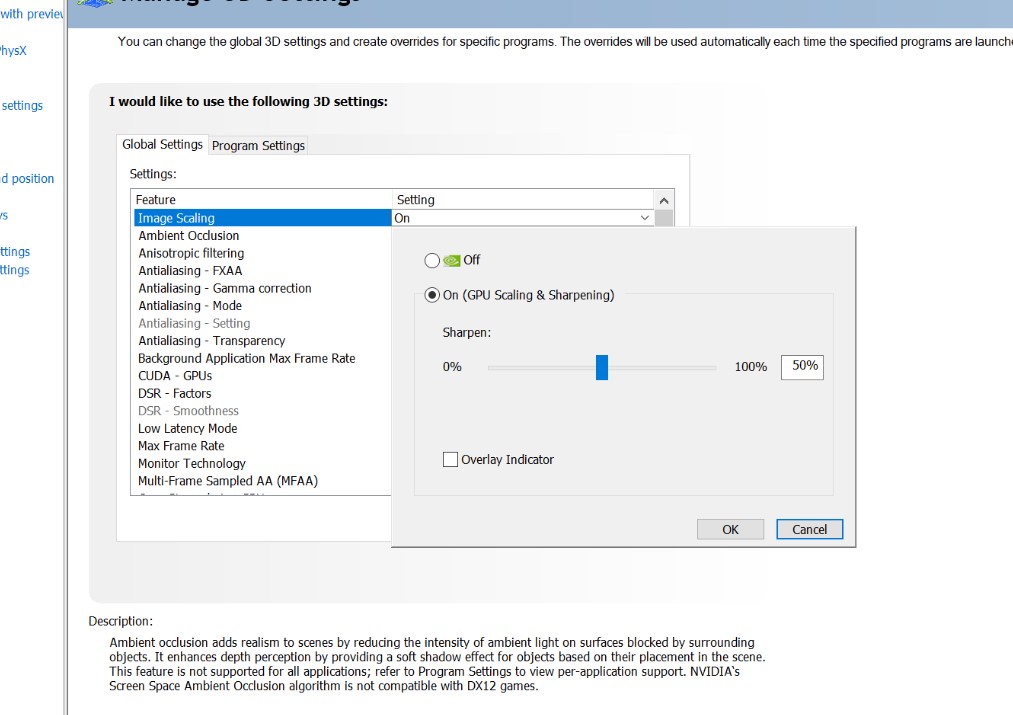Viewport: 1013px width, 715px height.
Task: Select Antialiasing - Transparency feature
Action: point(211,340)
